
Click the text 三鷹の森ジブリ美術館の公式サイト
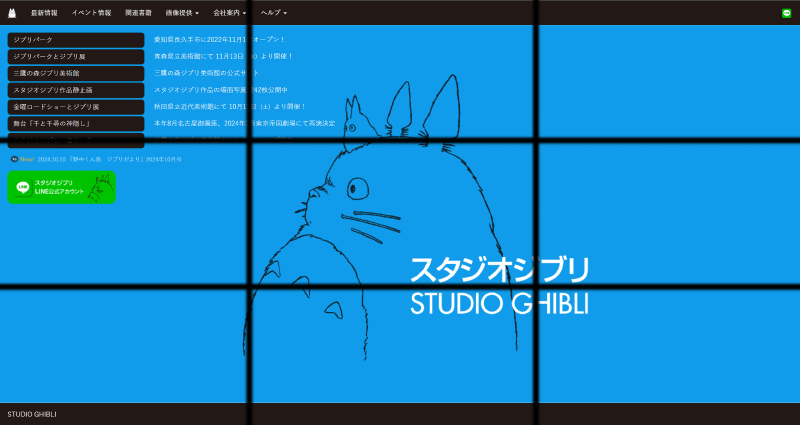click(207, 73)
